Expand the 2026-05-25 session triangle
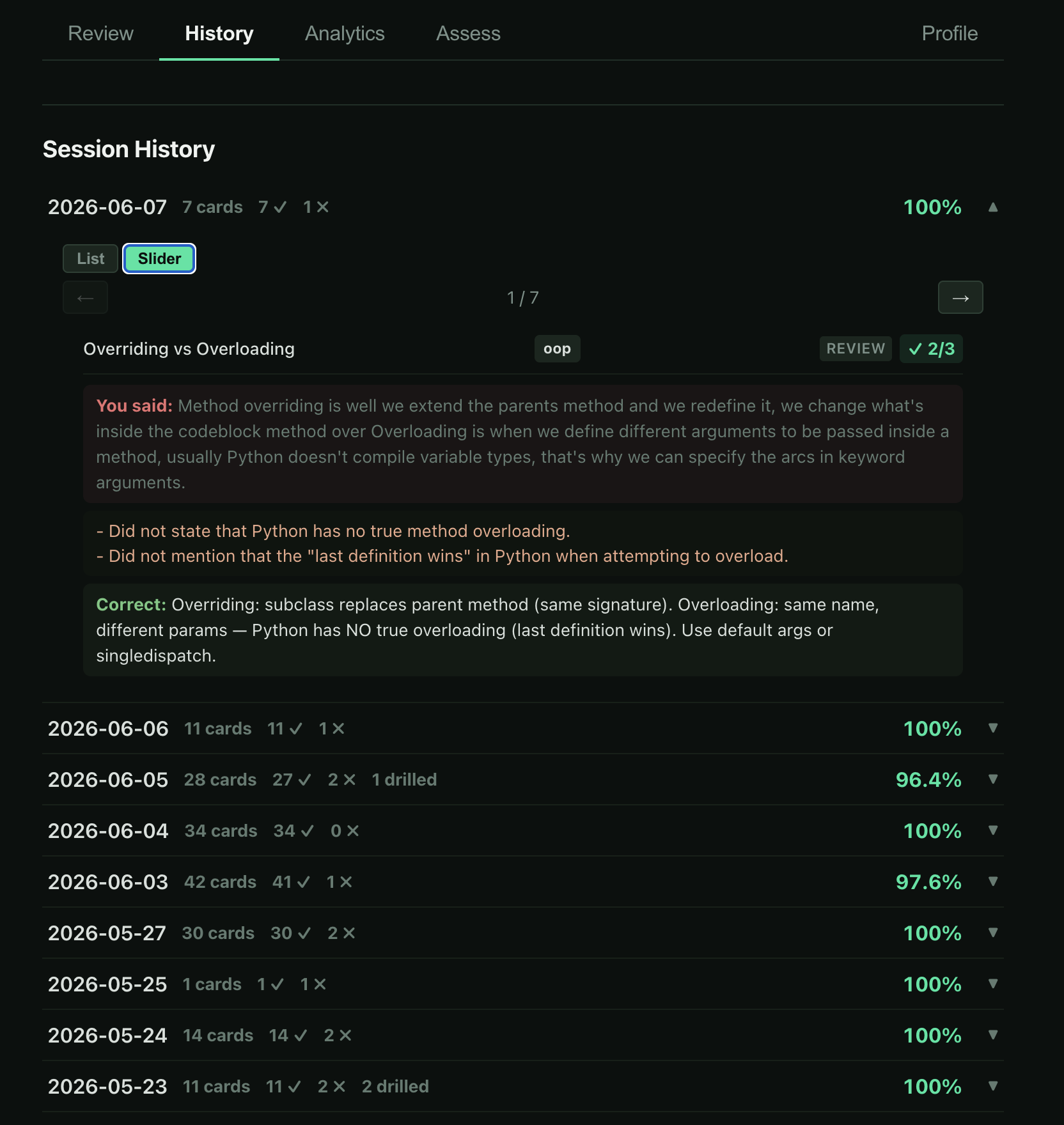 pyautogui.click(x=993, y=984)
